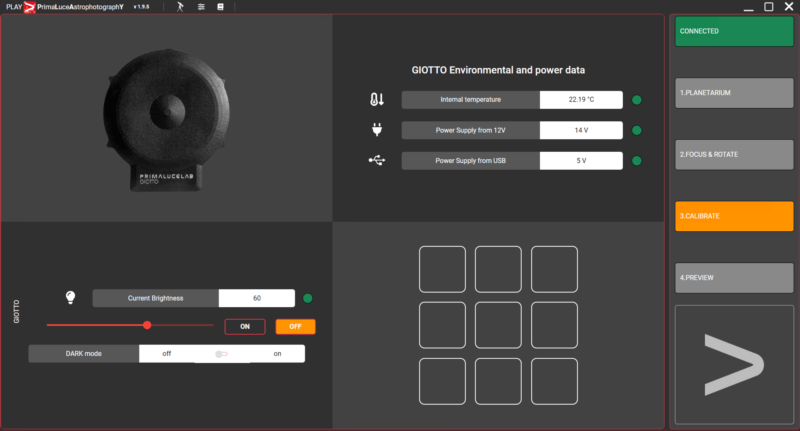Turn the GIOTTO light OFF

(x=295, y=326)
